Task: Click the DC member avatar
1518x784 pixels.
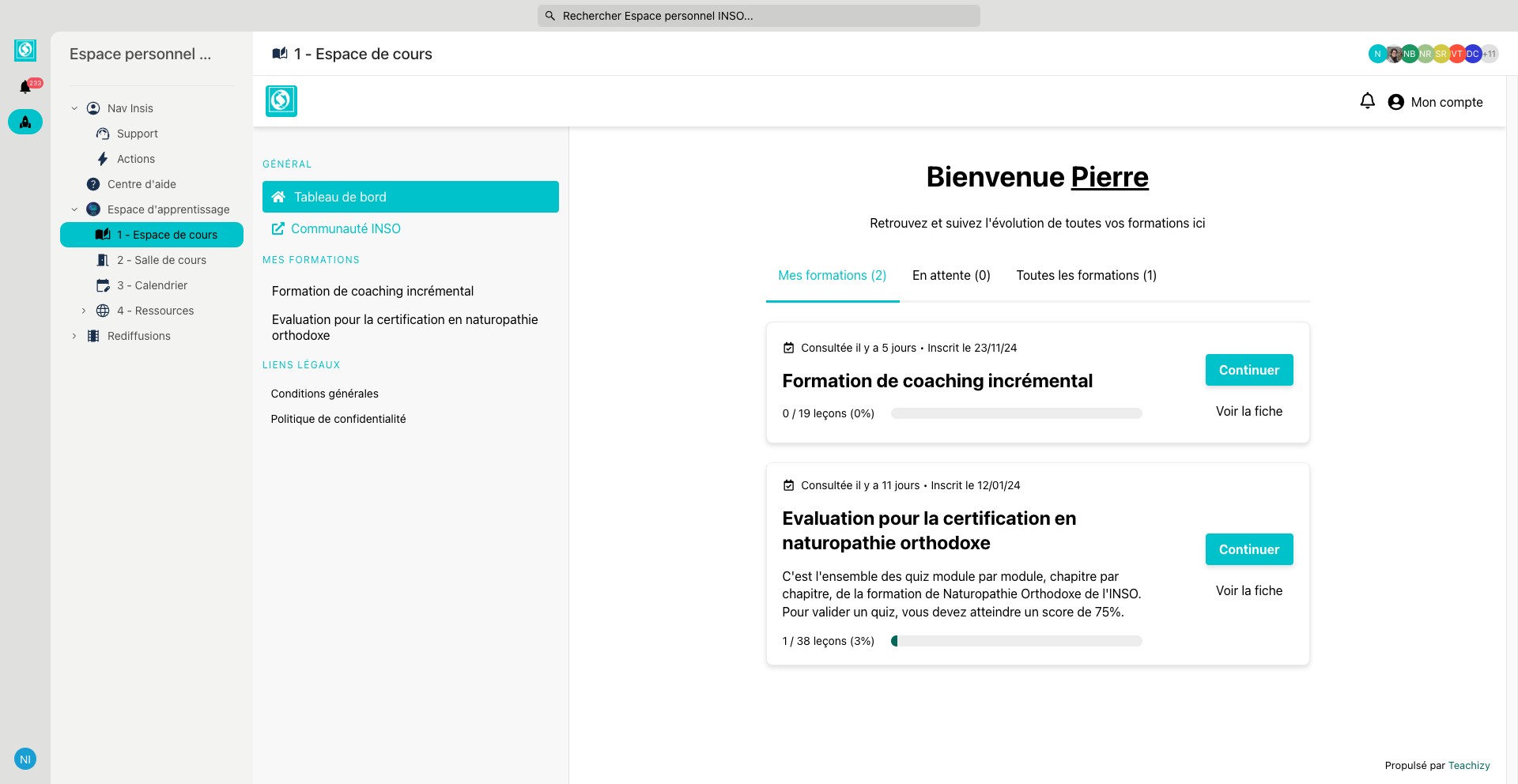Action: click(x=1472, y=54)
